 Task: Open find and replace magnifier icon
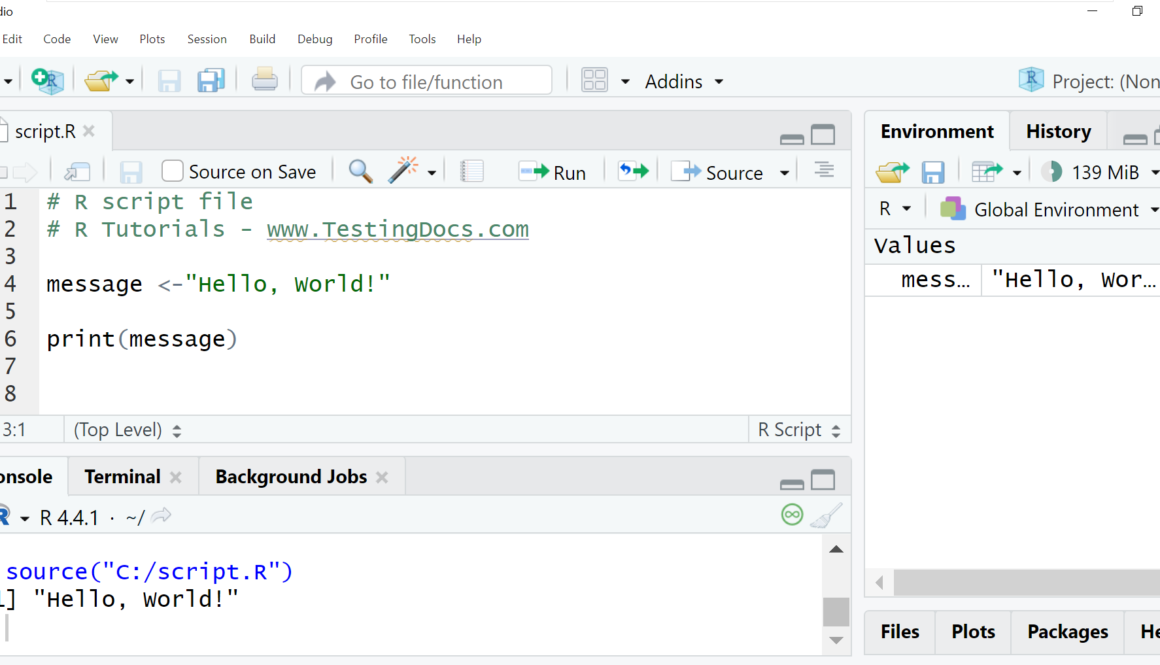tap(360, 172)
